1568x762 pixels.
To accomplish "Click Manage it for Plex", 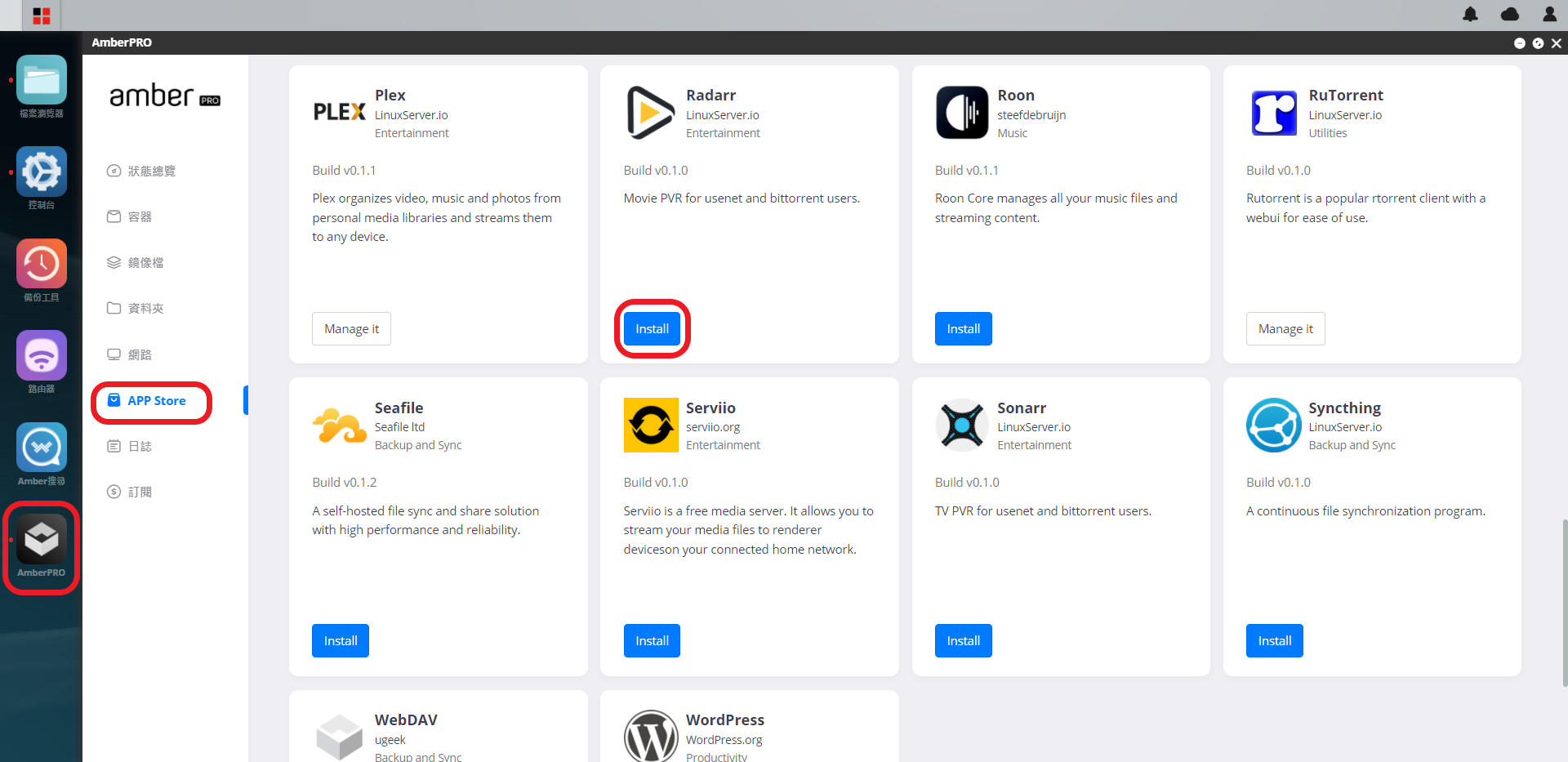I will 351,329.
